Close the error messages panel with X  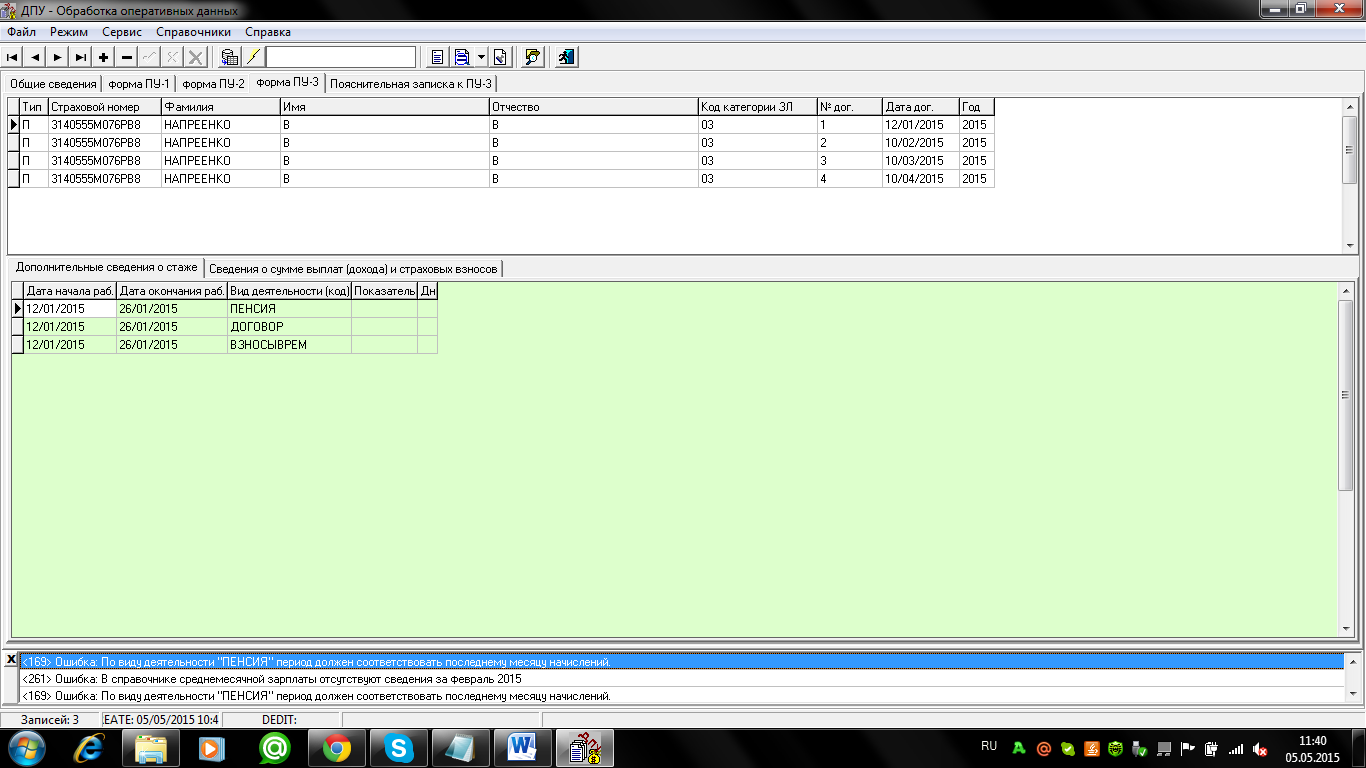tap(10, 659)
